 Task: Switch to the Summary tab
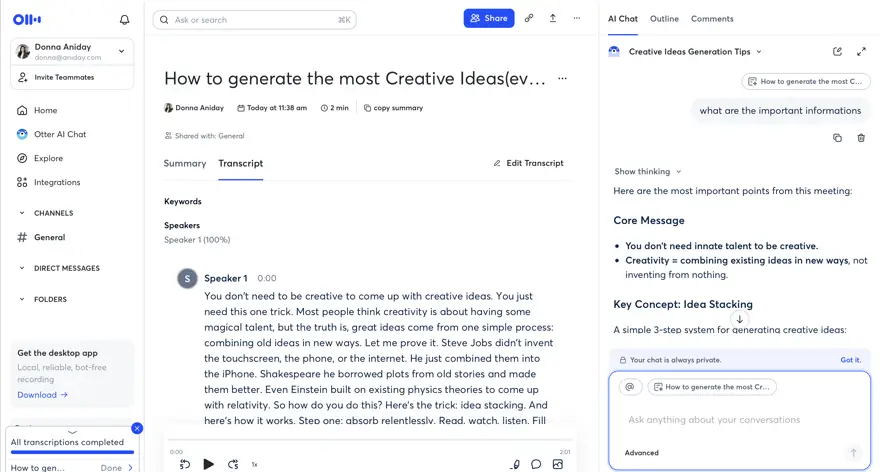(x=185, y=163)
